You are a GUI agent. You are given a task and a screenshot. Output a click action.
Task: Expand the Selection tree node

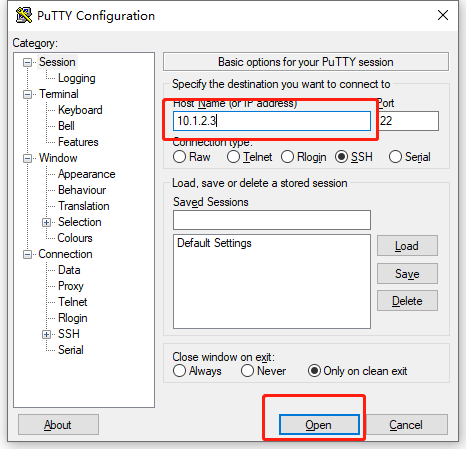[47, 222]
